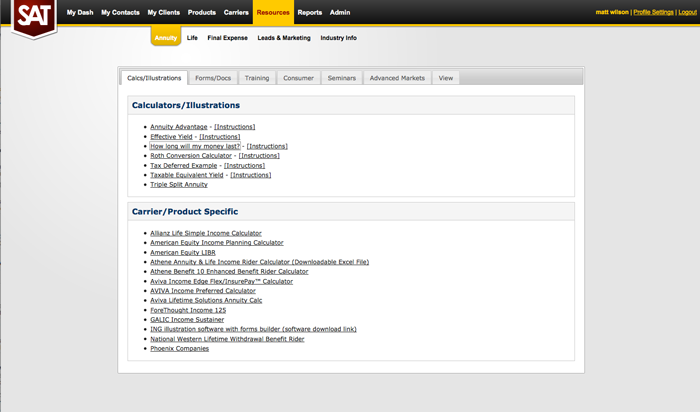Image resolution: width=700 pixels, height=412 pixels.
Task: Open Instructions for Tax Deferred Example
Action: point(244,165)
